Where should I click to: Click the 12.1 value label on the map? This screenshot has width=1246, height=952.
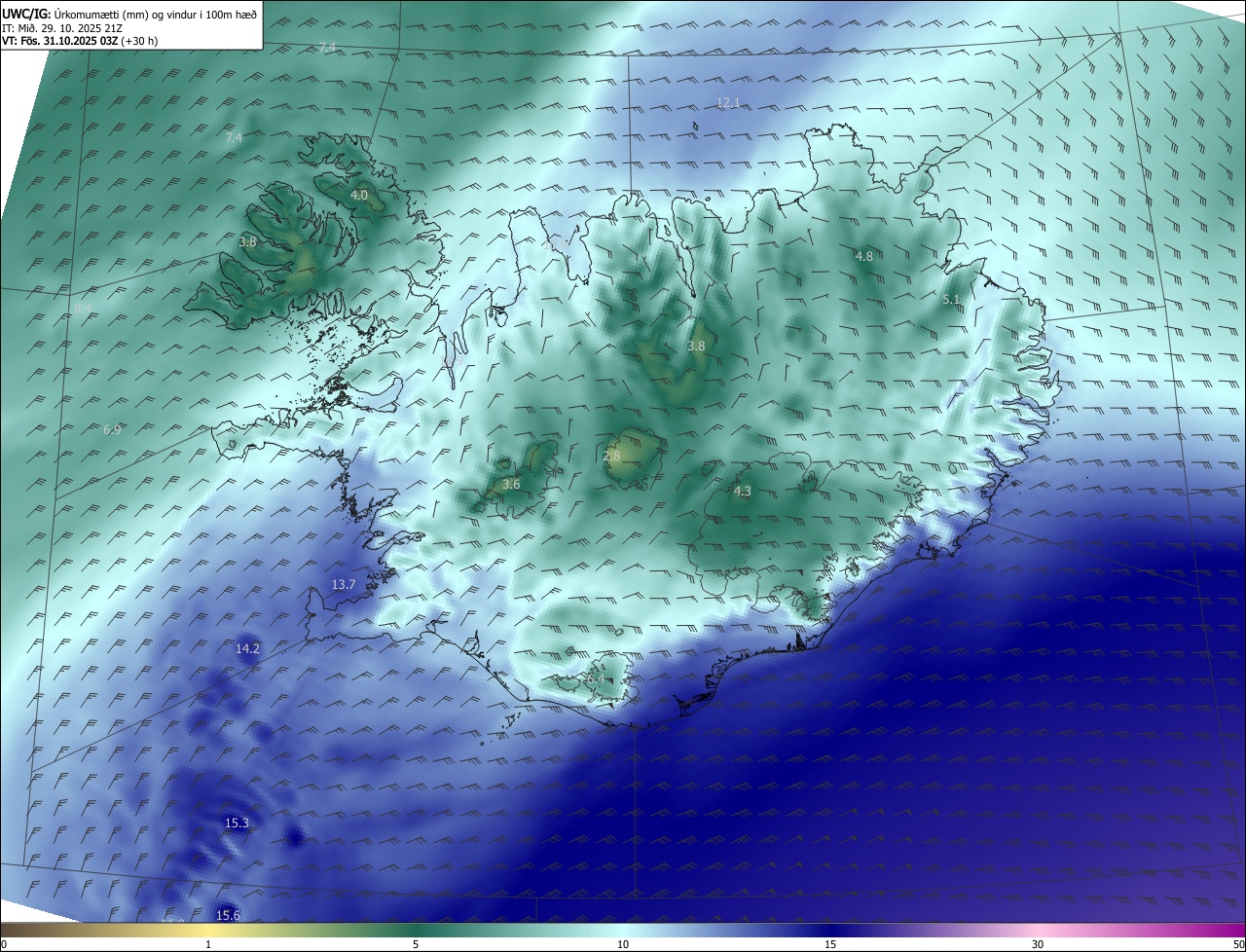pyautogui.click(x=728, y=102)
